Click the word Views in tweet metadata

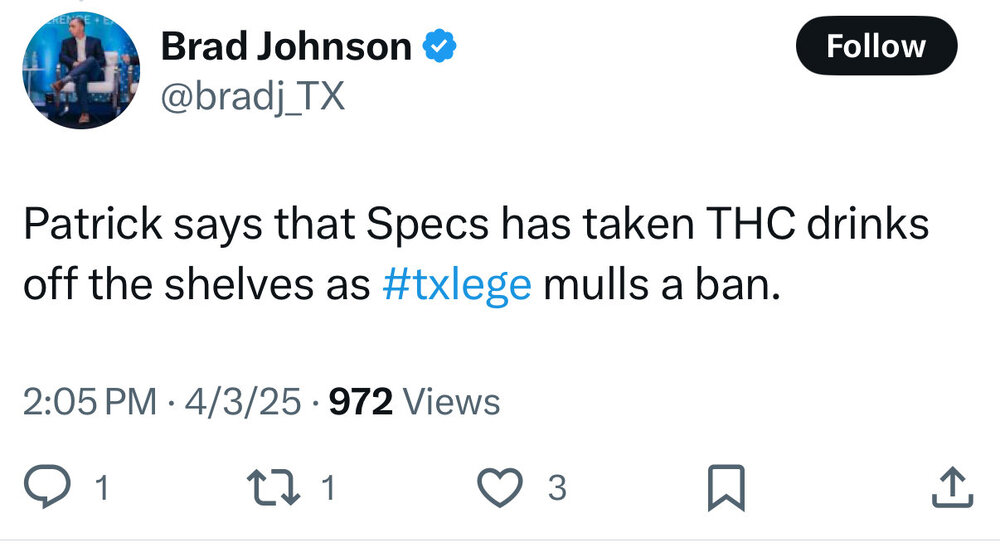point(455,402)
